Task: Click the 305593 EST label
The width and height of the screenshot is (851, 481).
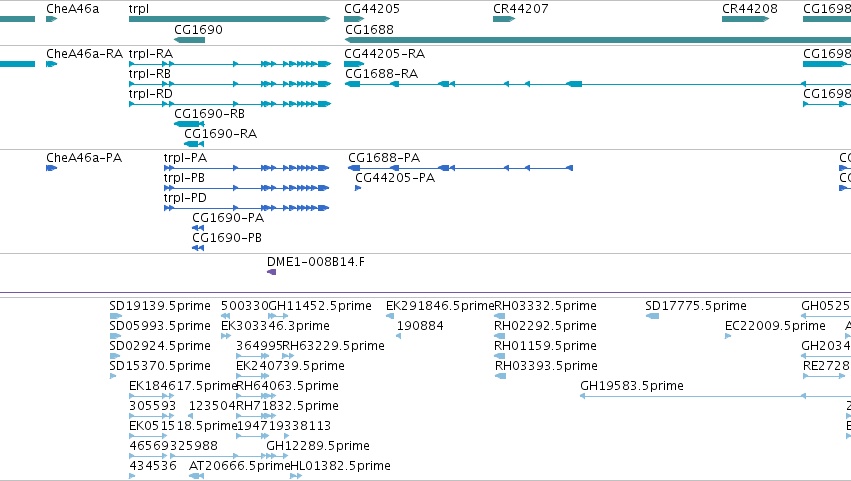Action: click(x=153, y=406)
